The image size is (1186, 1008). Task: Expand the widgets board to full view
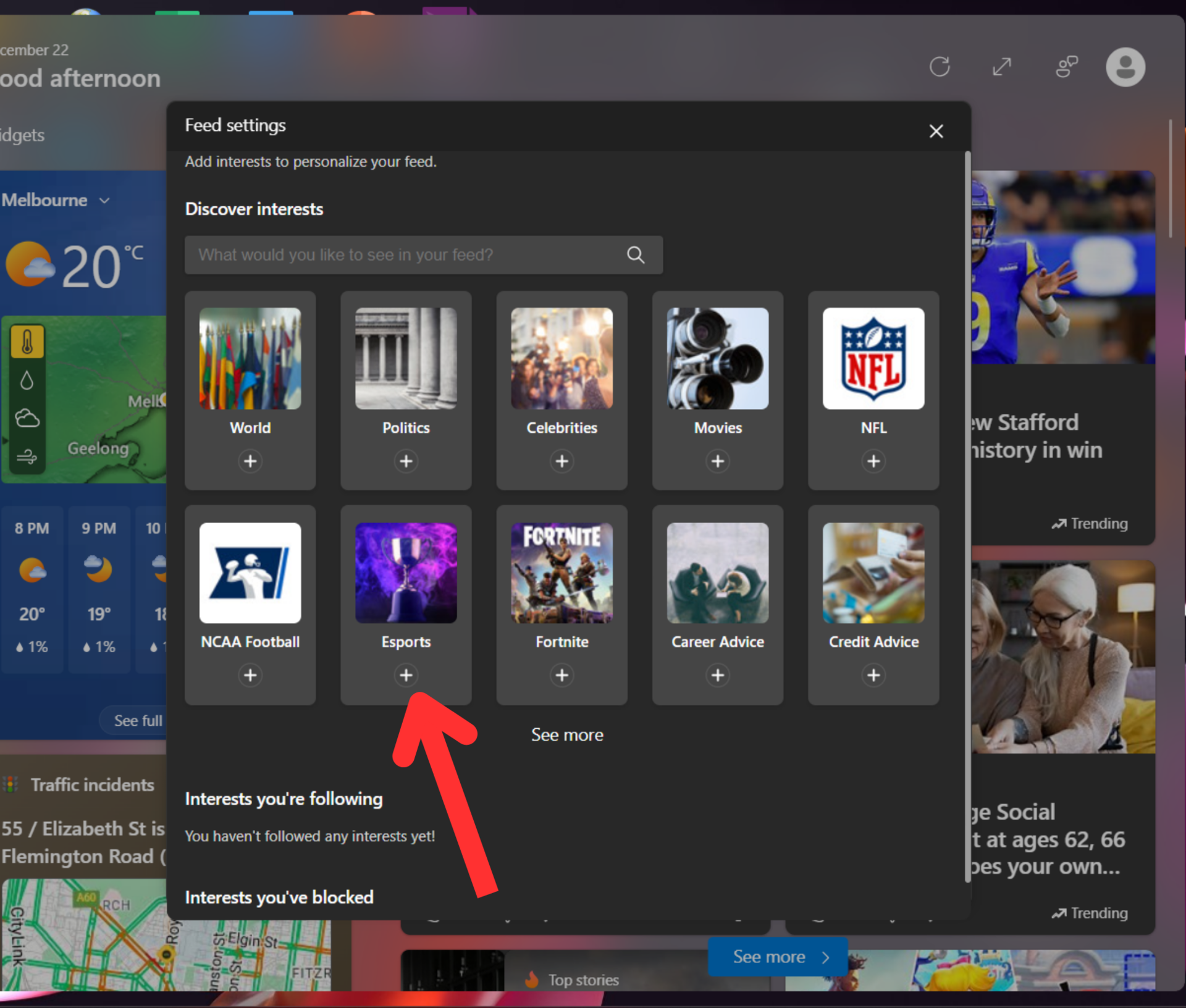[x=1001, y=67]
